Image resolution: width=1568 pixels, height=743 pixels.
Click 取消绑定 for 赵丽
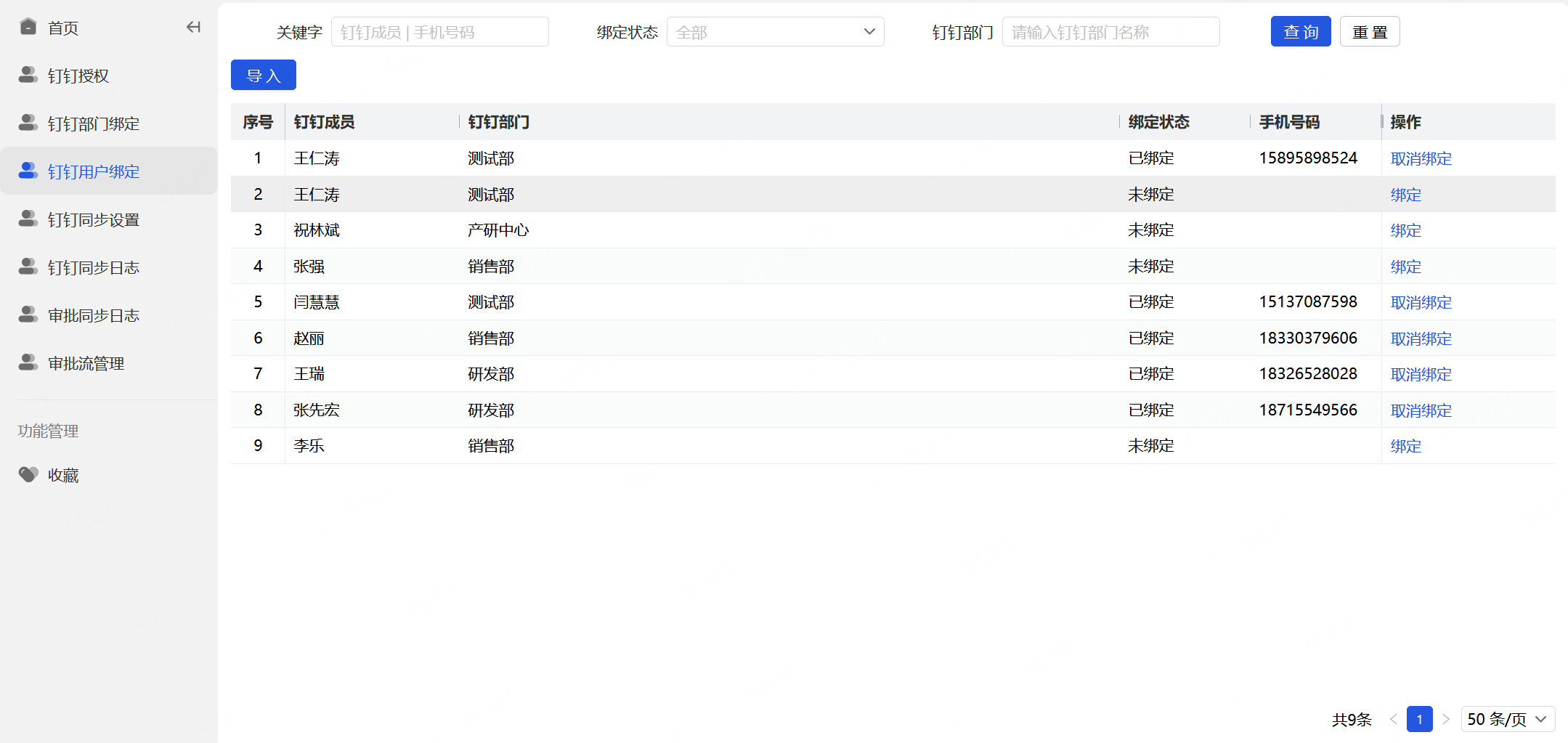coord(1421,338)
